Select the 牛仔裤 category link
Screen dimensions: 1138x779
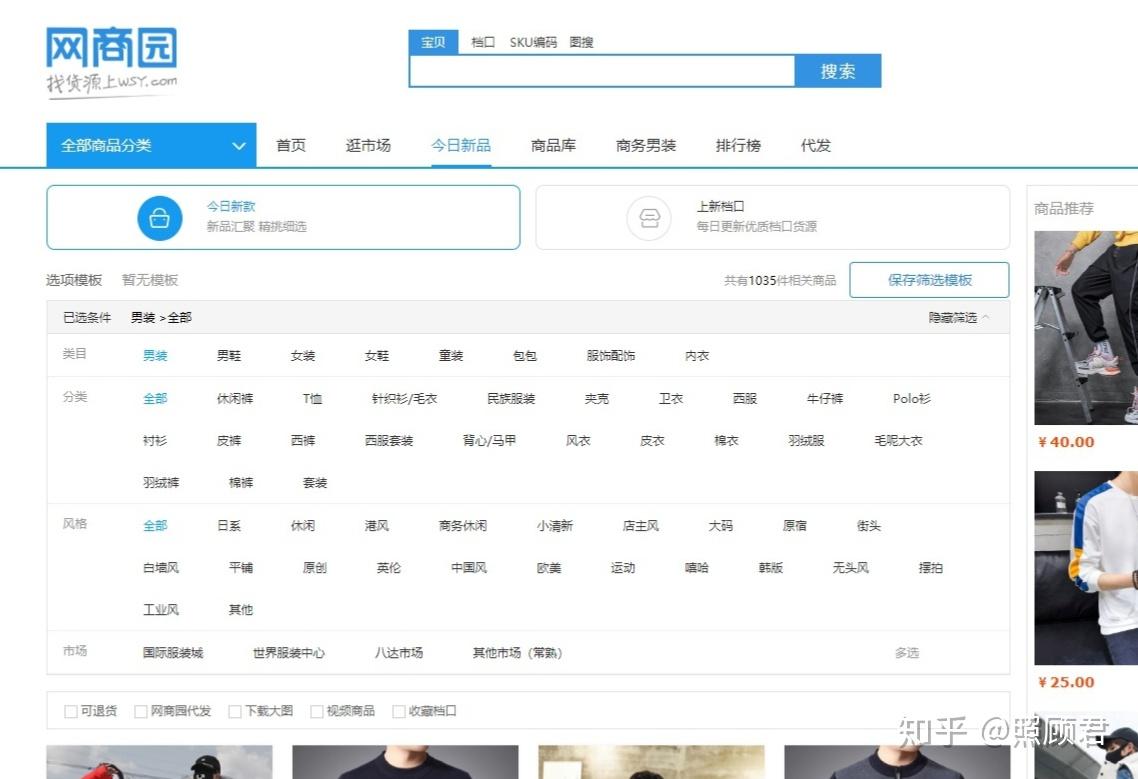tap(824, 399)
